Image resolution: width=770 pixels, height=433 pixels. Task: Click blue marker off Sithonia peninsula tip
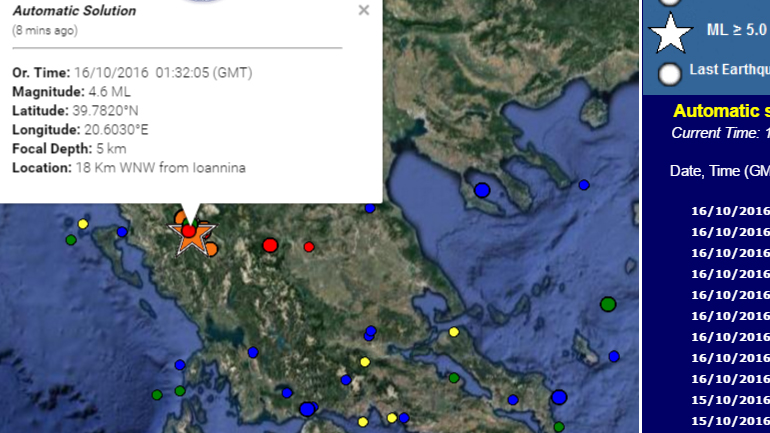(584, 185)
